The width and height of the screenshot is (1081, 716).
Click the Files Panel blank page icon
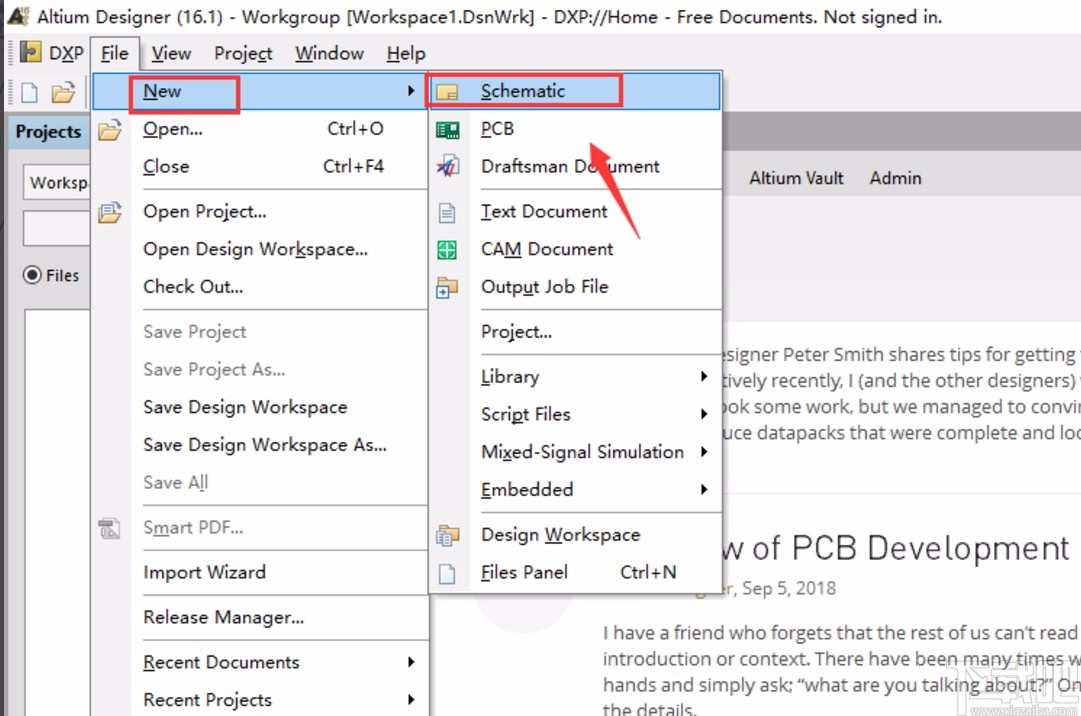click(447, 573)
